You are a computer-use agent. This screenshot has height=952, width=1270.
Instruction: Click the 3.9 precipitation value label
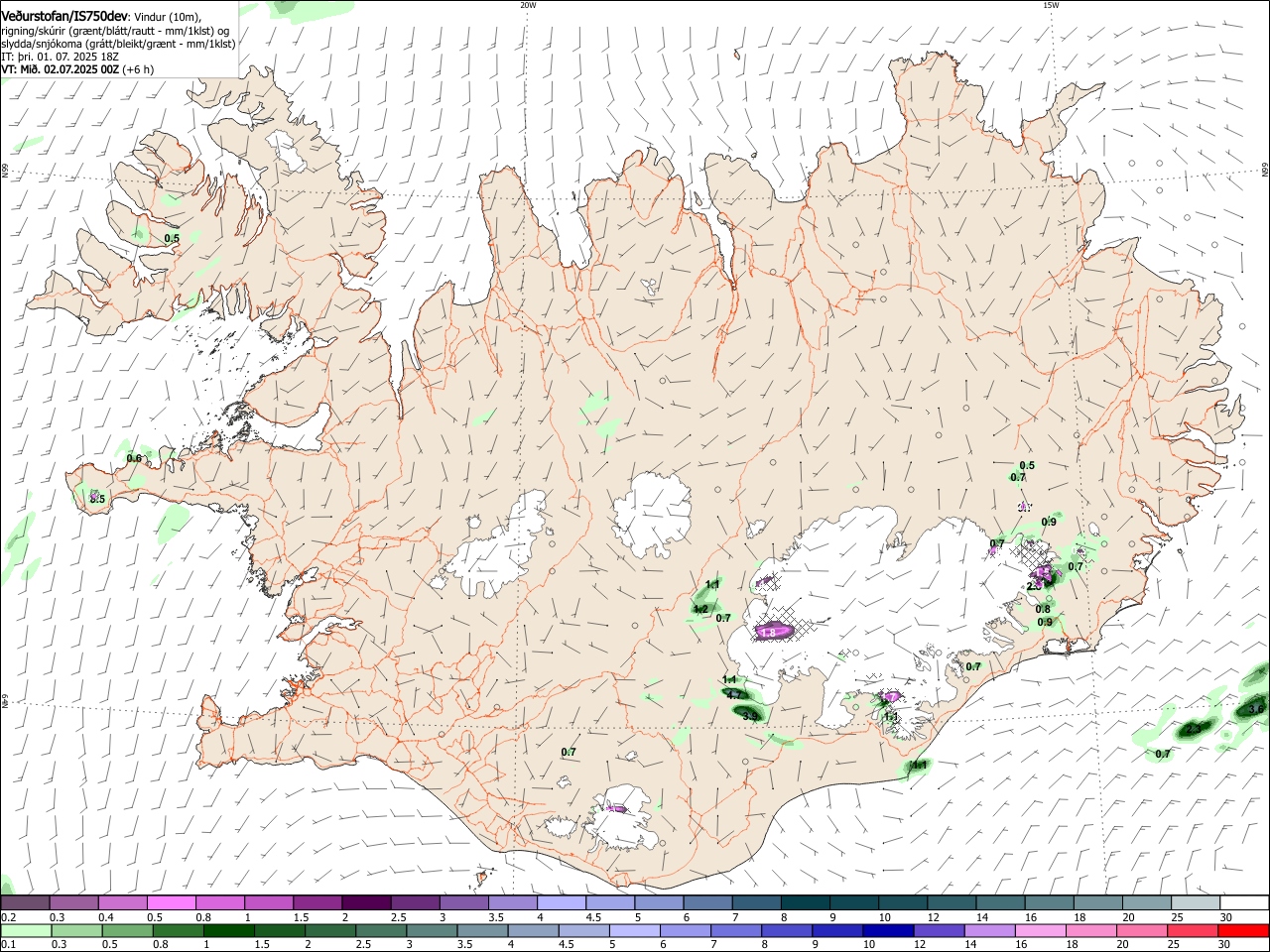[x=750, y=716]
